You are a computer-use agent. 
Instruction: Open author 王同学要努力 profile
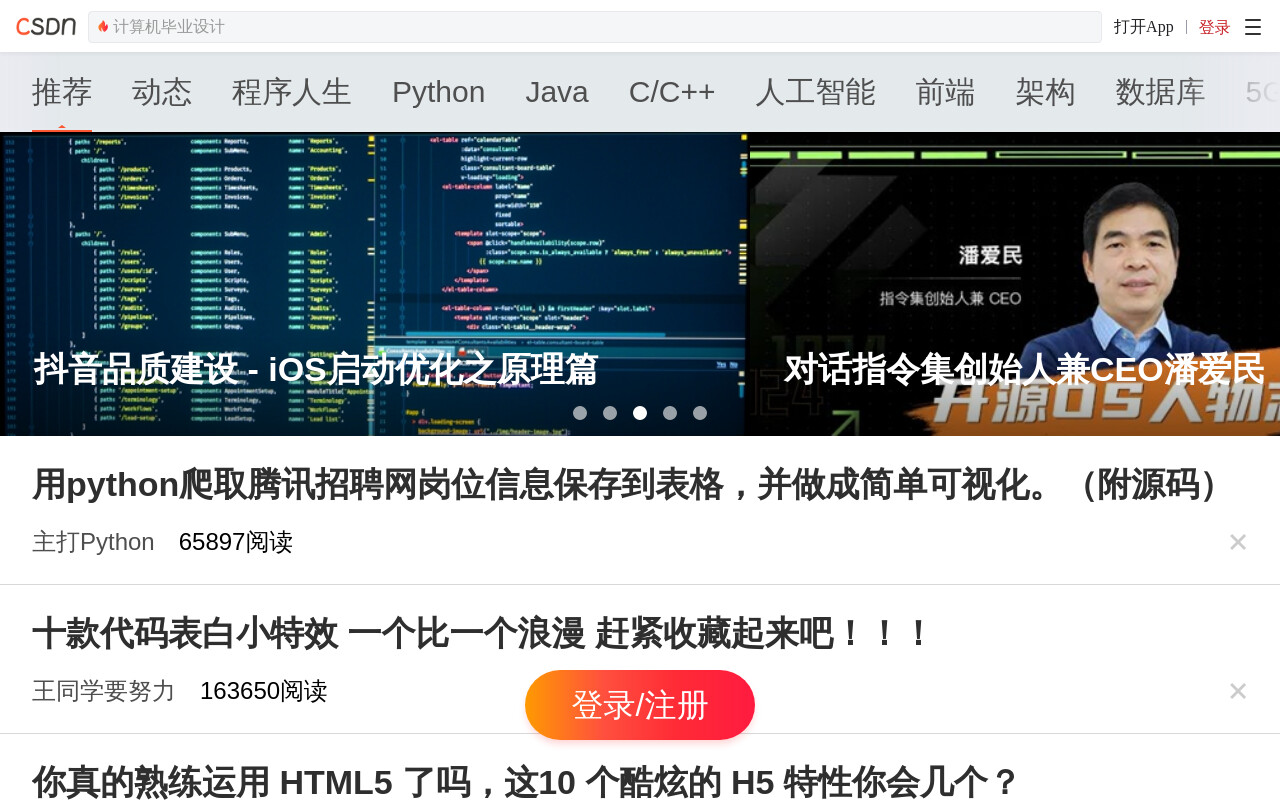[x=104, y=691]
